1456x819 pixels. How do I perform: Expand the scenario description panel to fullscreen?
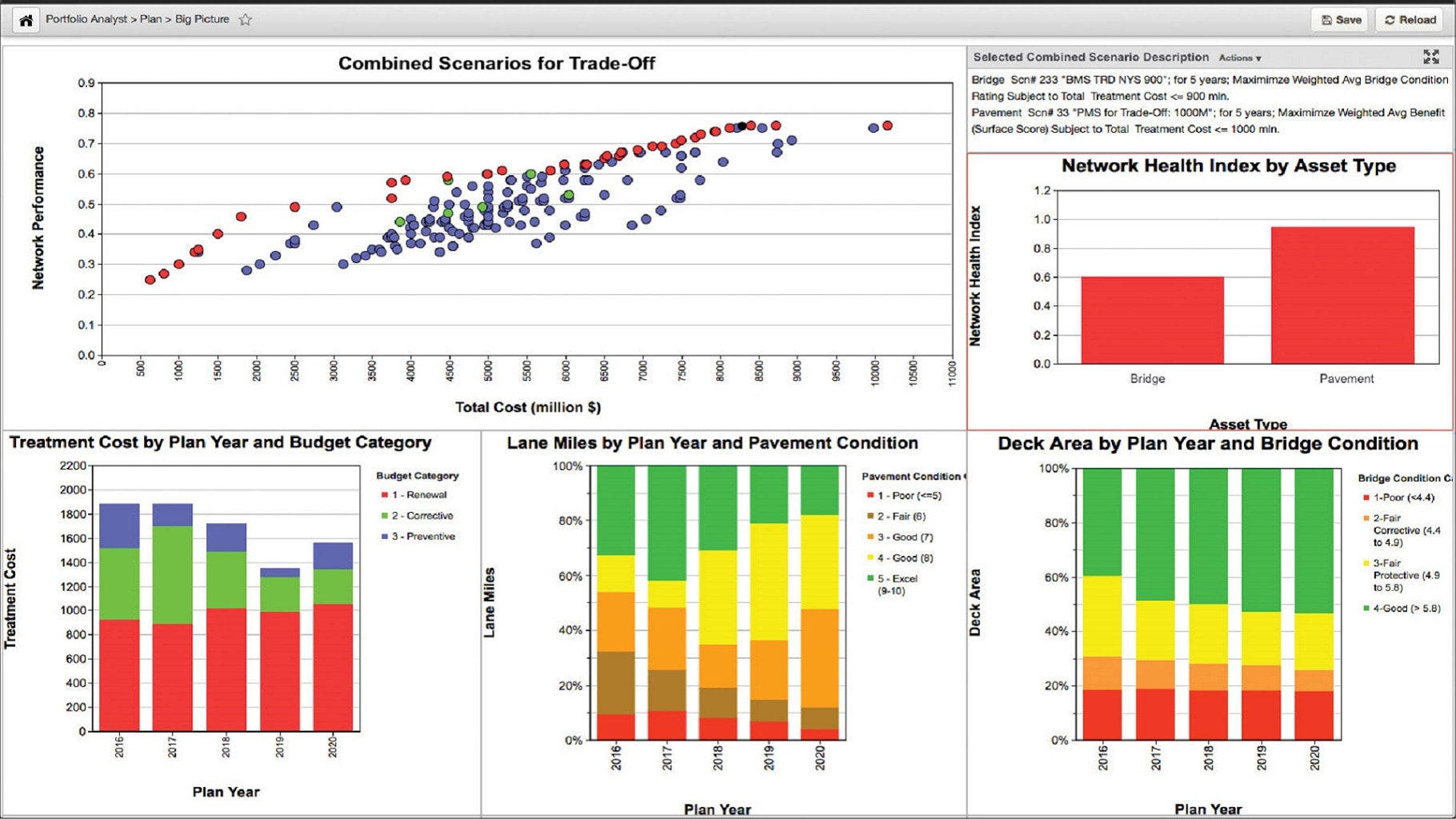point(1430,57)
